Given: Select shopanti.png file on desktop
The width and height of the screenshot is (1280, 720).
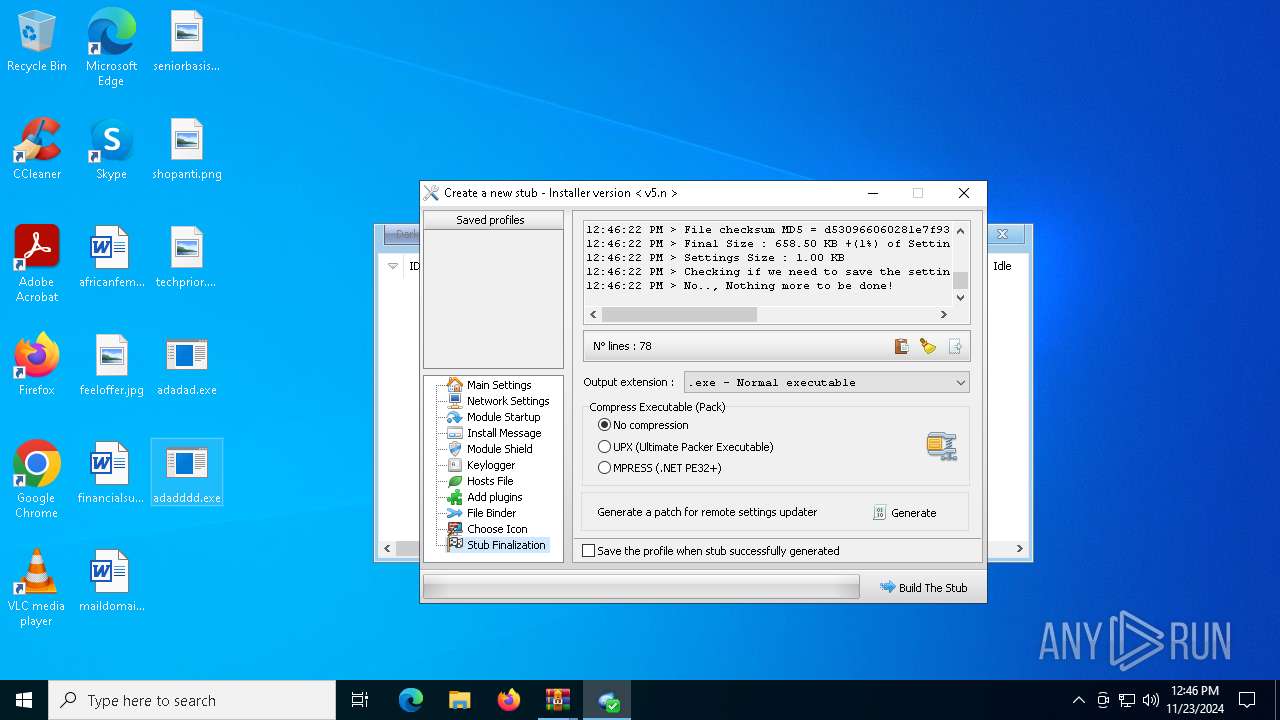Looking at the screenshot, I should coord(187,149).
